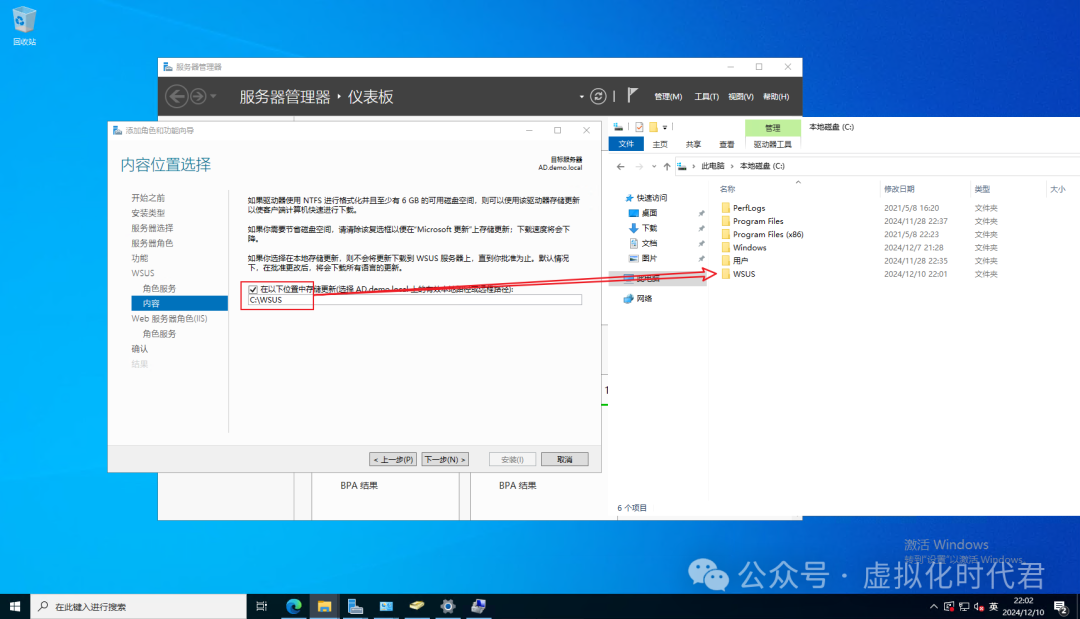The height and width of the screenshot is (619, 1080).
Task: Go to 服务器选择 wizard step
Action: click(152, 228)
